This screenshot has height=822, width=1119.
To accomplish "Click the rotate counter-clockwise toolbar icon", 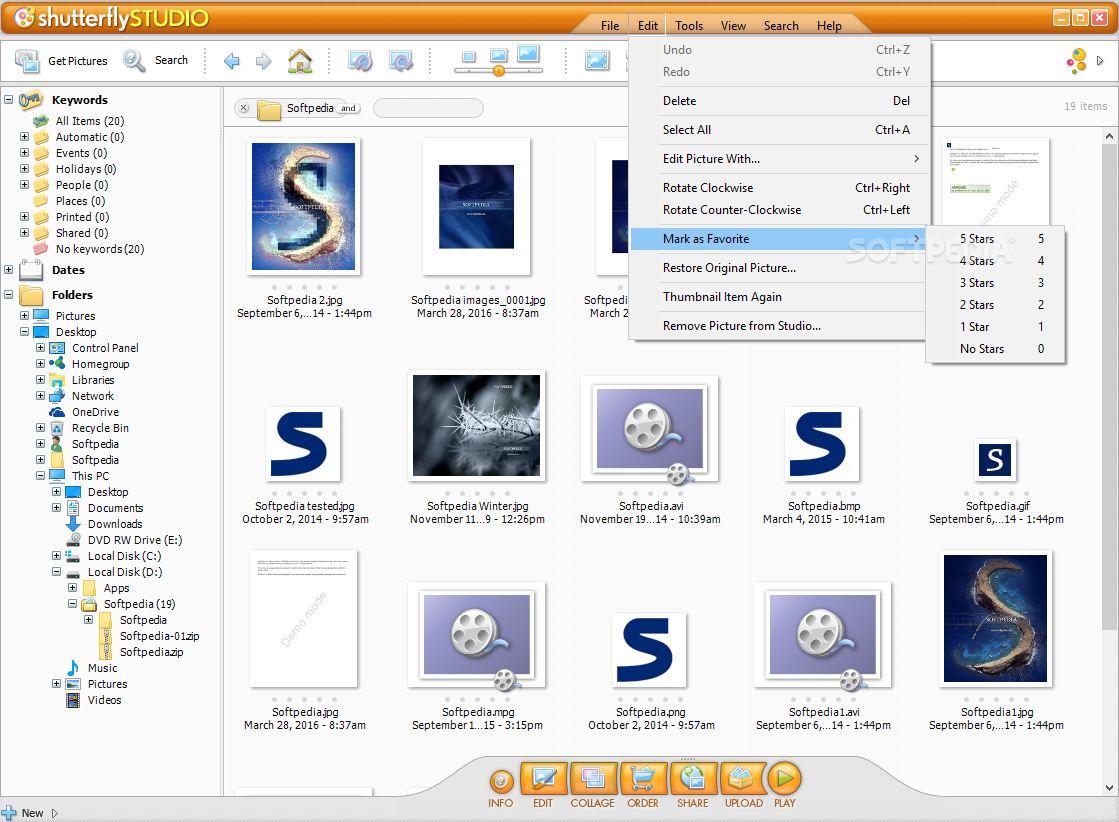I will 360,61.
